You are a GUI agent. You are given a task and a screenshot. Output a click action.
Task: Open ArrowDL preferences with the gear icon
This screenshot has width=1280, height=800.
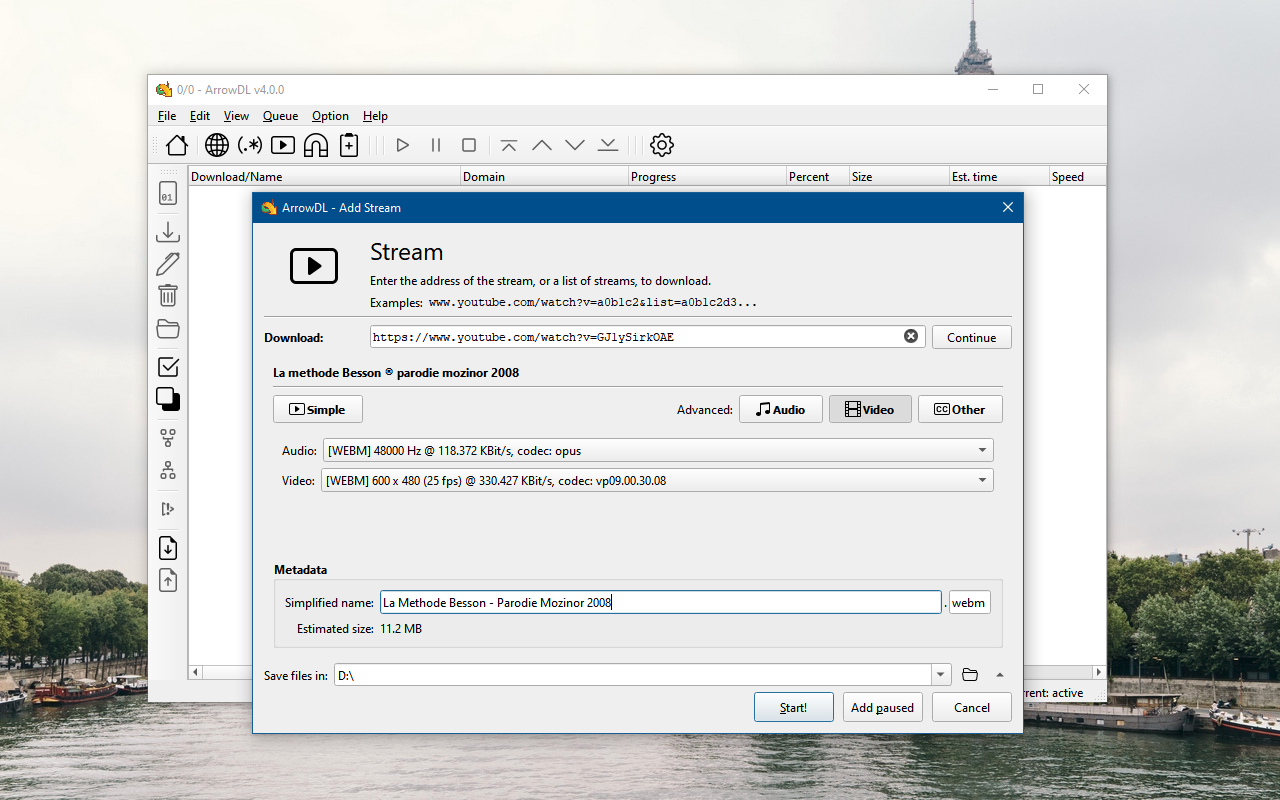click(x=661, y=145)
